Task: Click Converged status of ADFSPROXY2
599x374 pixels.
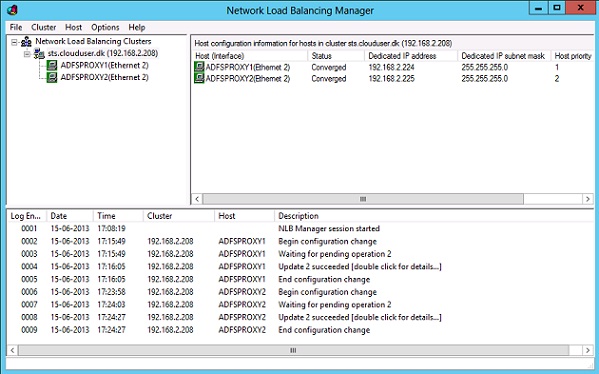Action: pos(329,79)
